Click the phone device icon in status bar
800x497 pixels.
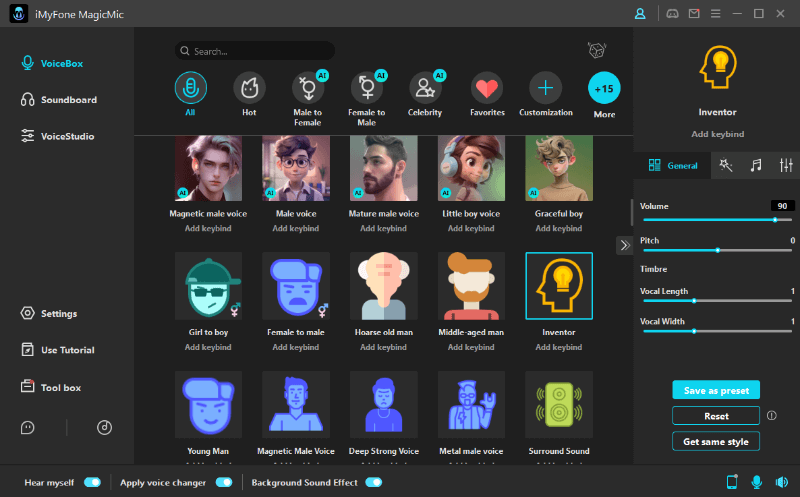click(732, 482)
